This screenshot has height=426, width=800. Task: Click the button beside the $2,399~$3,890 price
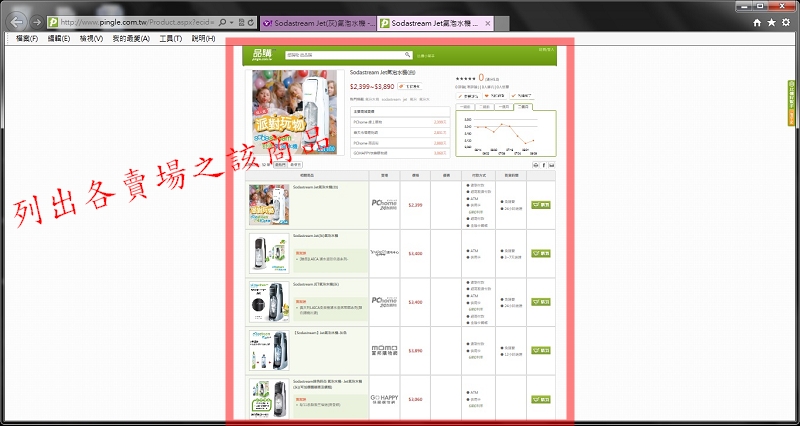click(x=410, y=87)
